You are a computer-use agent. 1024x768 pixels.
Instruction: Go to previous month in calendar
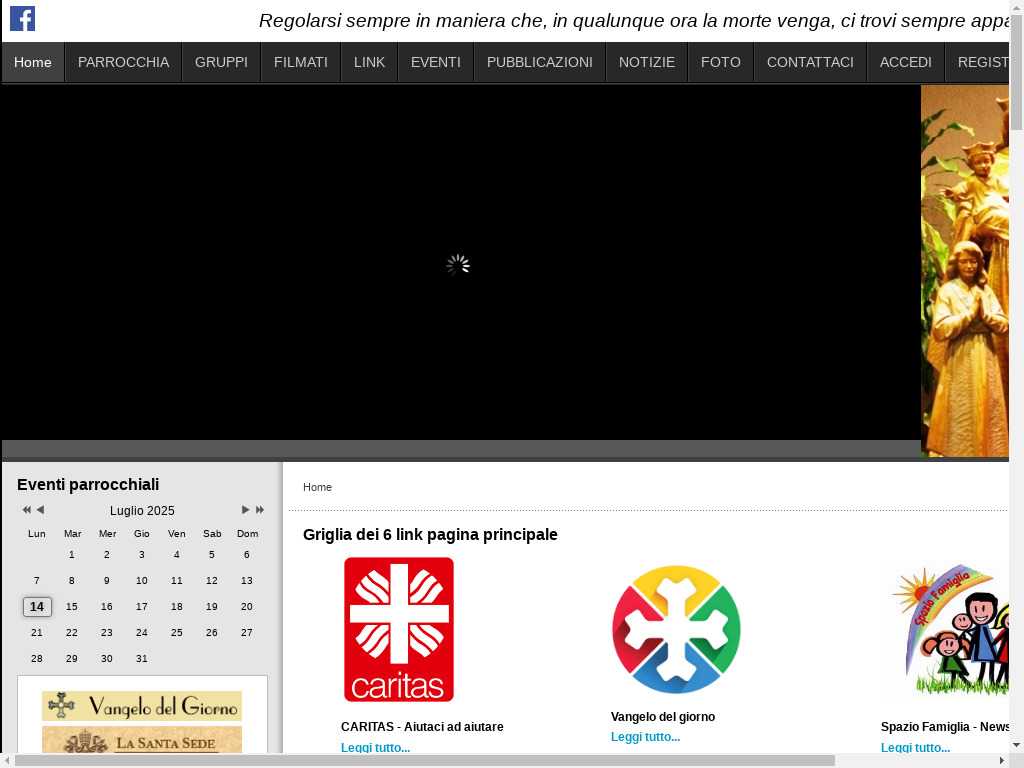tap(40, 509)
